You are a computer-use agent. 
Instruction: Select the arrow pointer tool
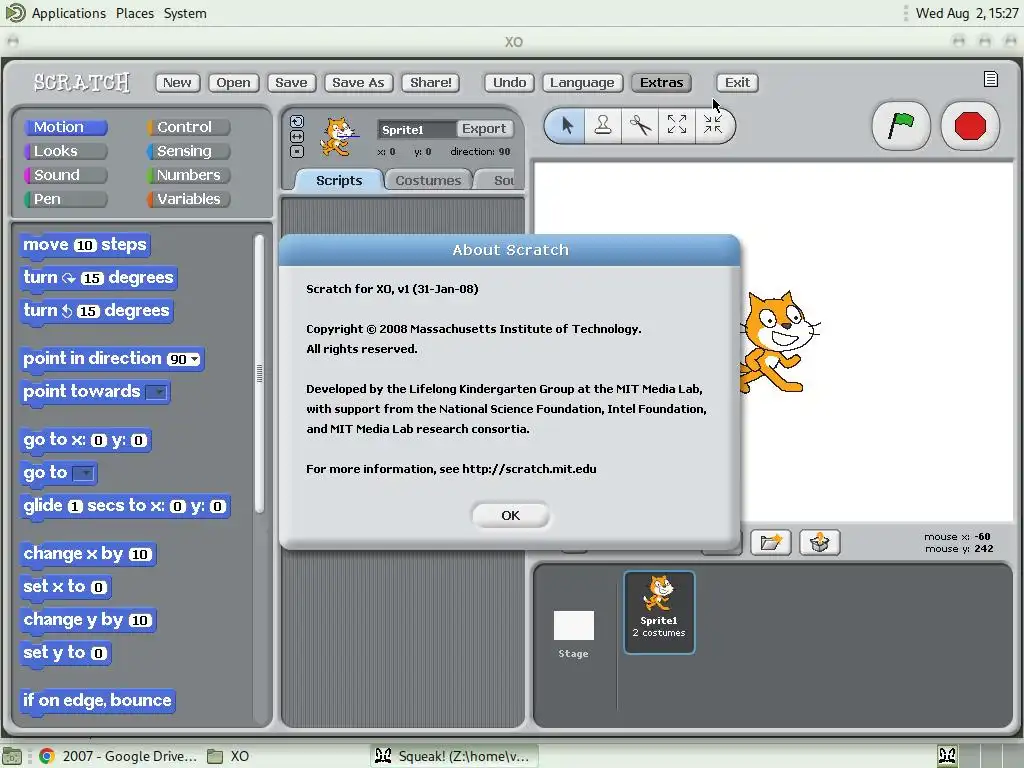566,125
